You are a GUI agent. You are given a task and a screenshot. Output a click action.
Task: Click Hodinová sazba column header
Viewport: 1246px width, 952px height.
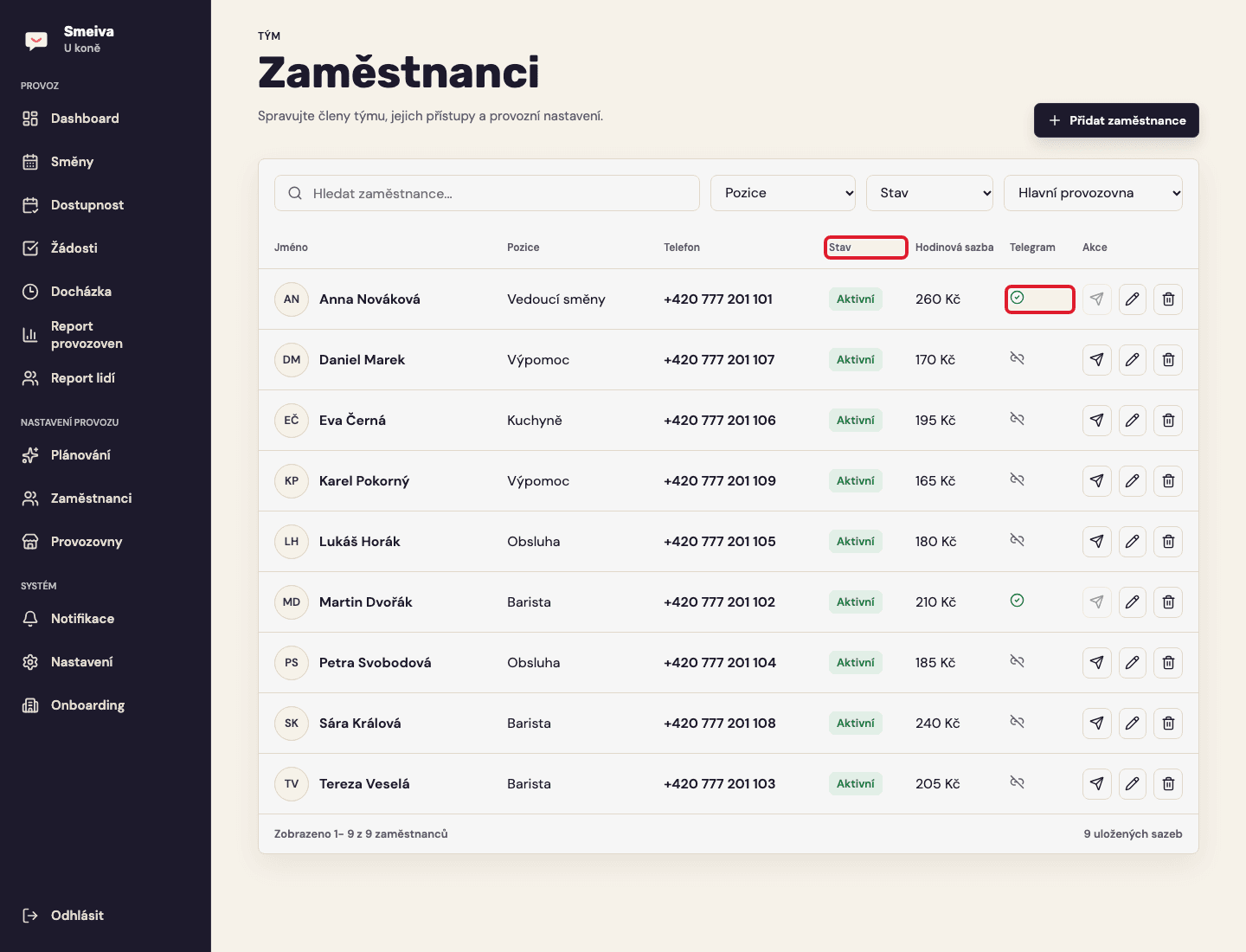tap(954, 248)
